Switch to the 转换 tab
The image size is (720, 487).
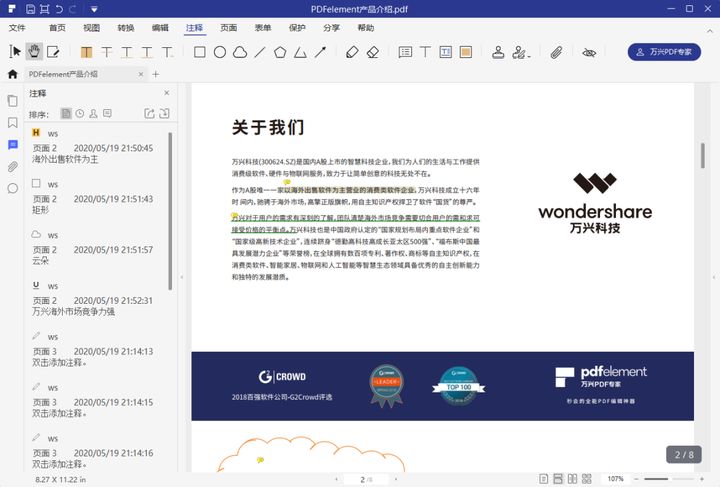click(126, 28)
